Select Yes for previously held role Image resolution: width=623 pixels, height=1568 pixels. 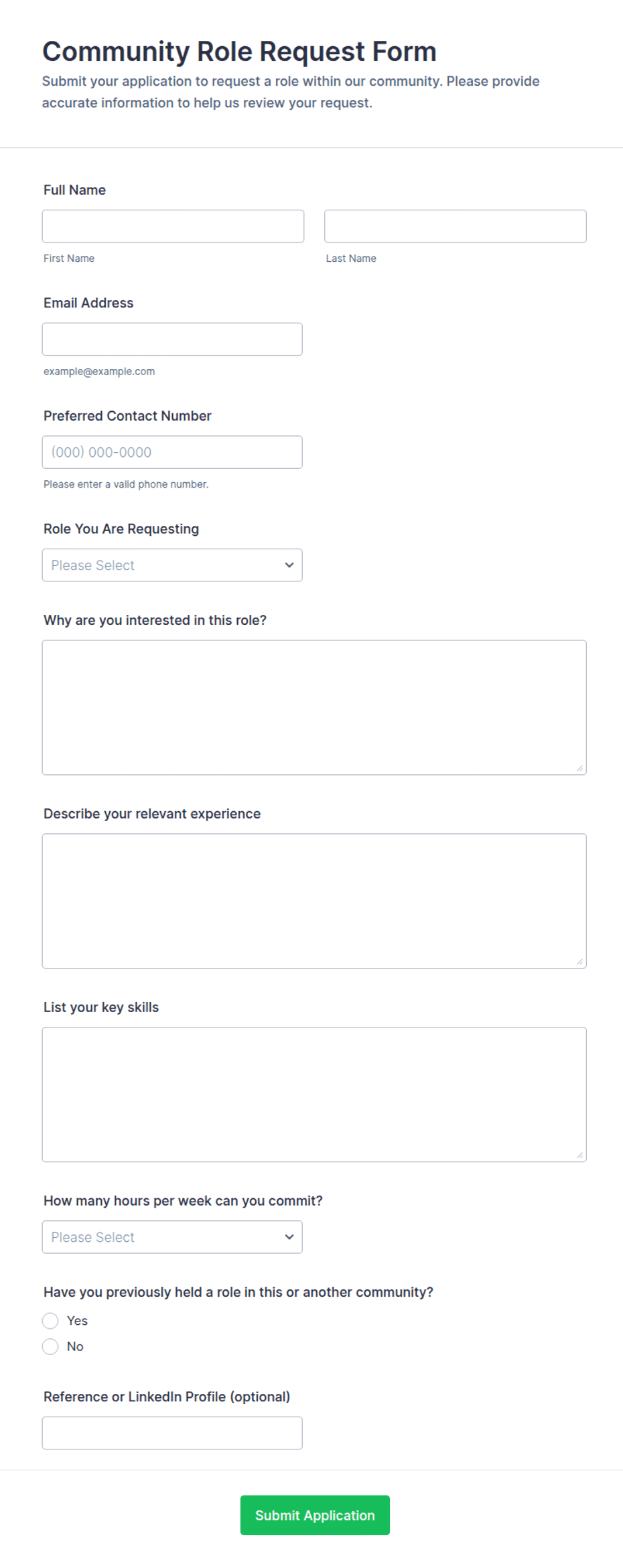pyautogui.click(x=50, y=1321)
